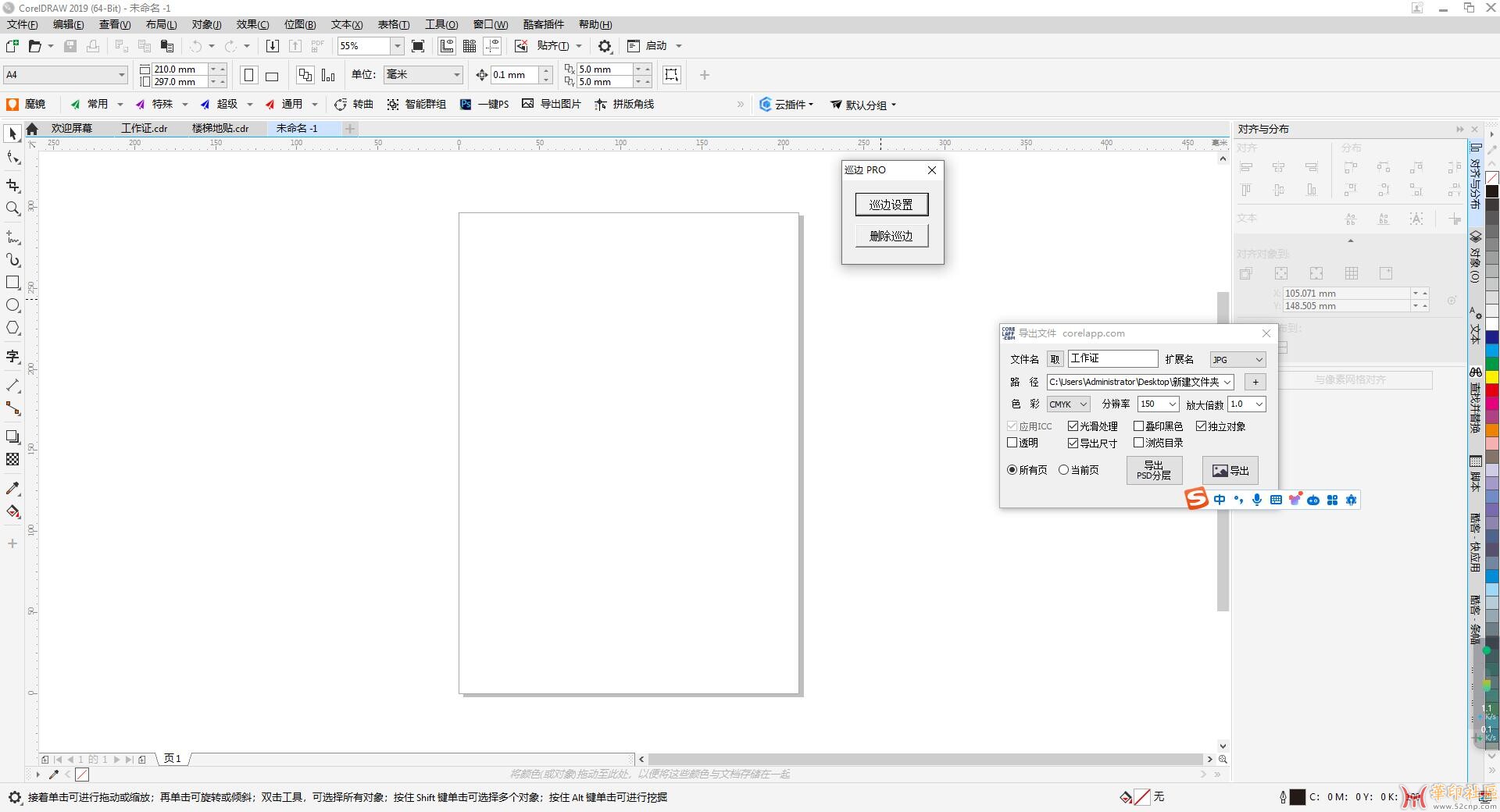Select the Text tool in toolbox
The height and width of the screenshot is (812, 1500).
pos(12,357)
